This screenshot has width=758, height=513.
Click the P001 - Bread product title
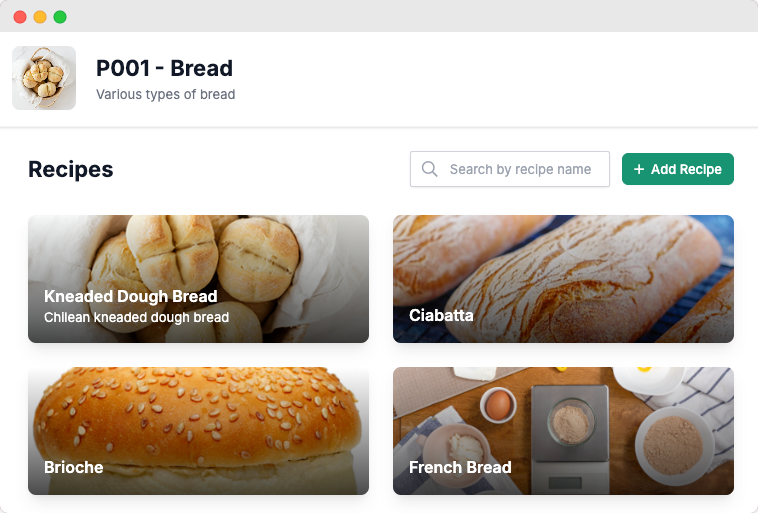(164, 68)
